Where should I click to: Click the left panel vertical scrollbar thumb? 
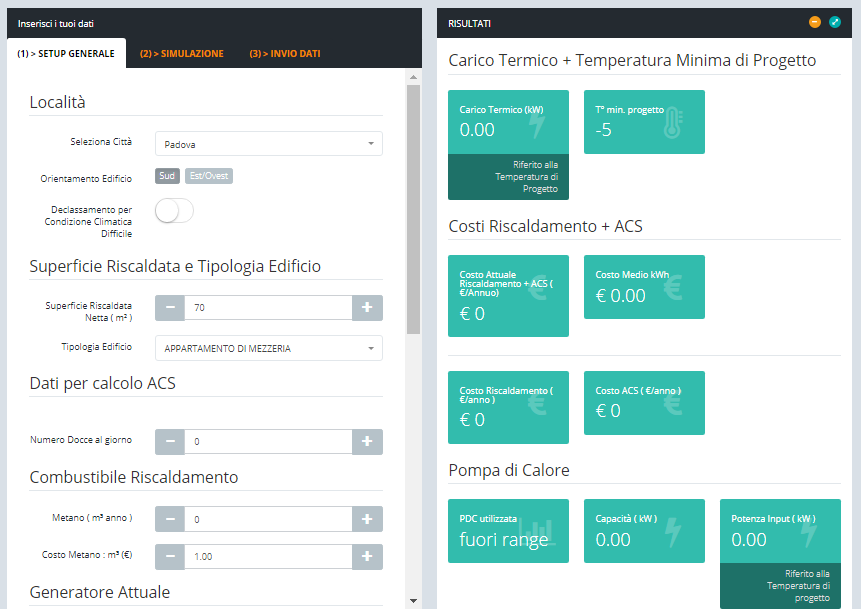click(x=414, y=210)
